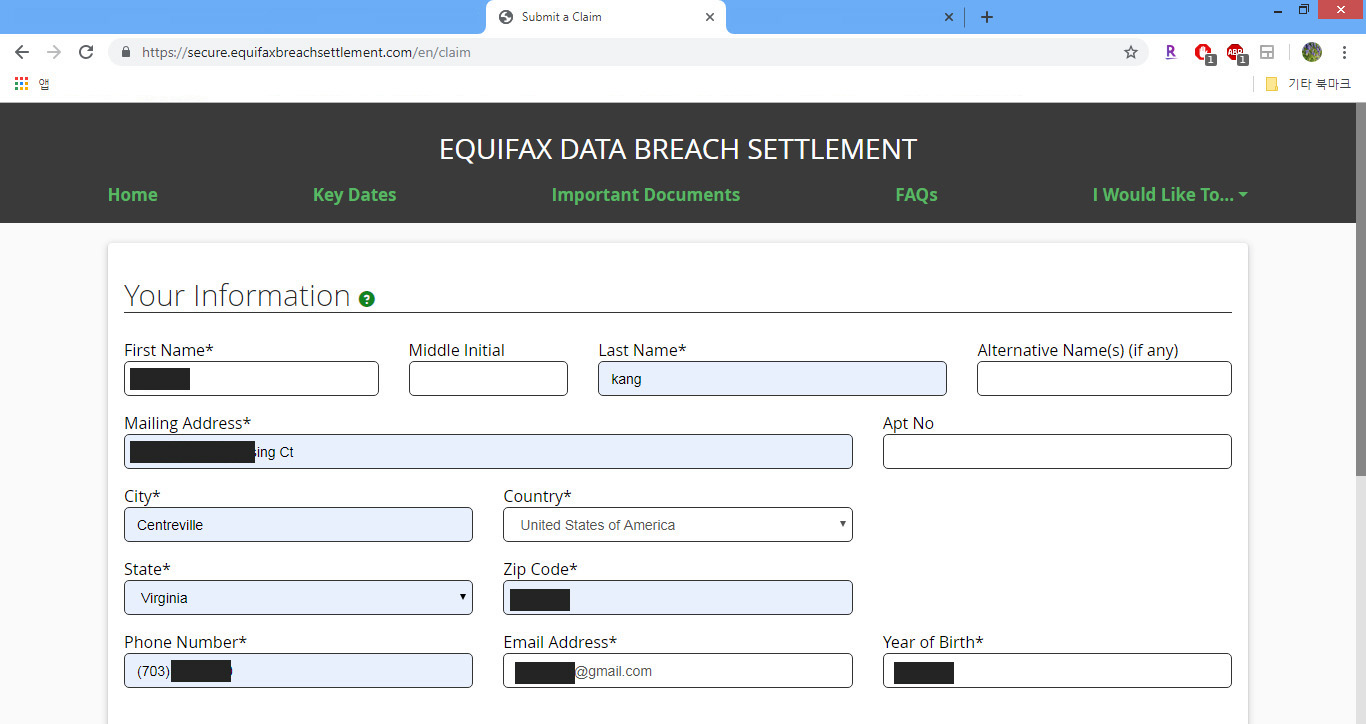1366x724 pixels.
Task: Focus the Alternative Name(s) field
Action: pyautogui.click(x=1104, y=378)
